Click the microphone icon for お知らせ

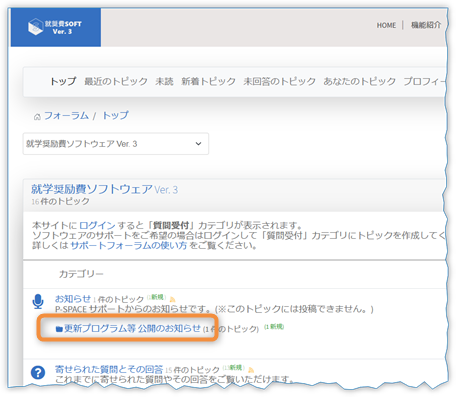(38, 302)
